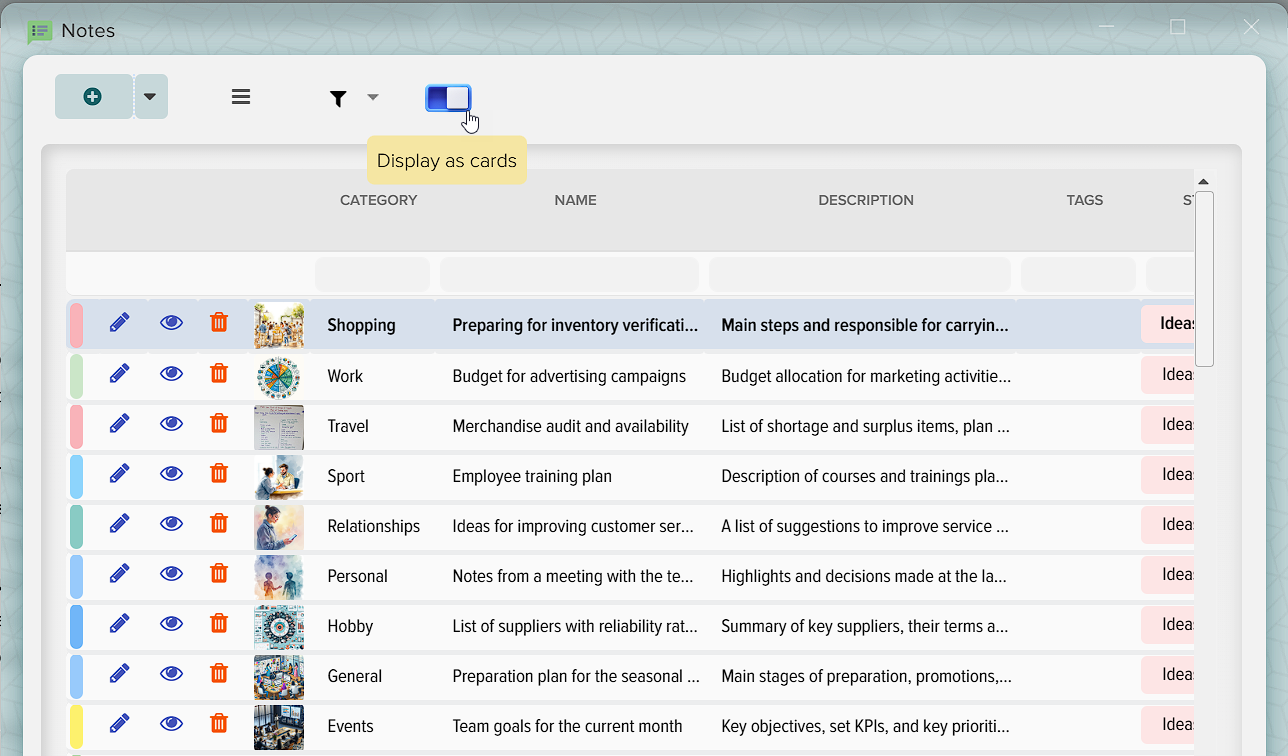Open the Hobby note thumbnail image
Viewport: 1288px width, 756px height.
(279, 626)
